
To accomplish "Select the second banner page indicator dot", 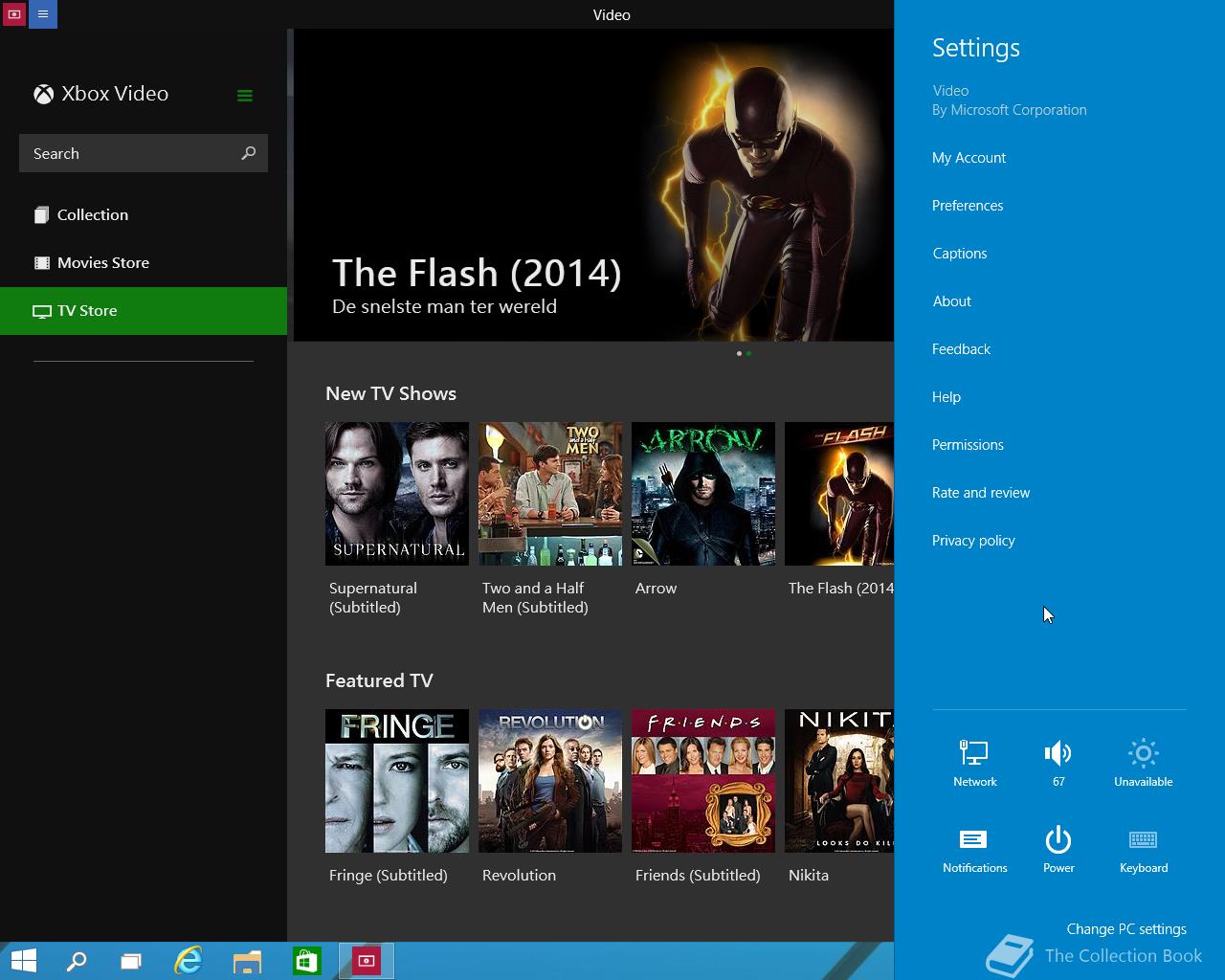I will 748,354.
